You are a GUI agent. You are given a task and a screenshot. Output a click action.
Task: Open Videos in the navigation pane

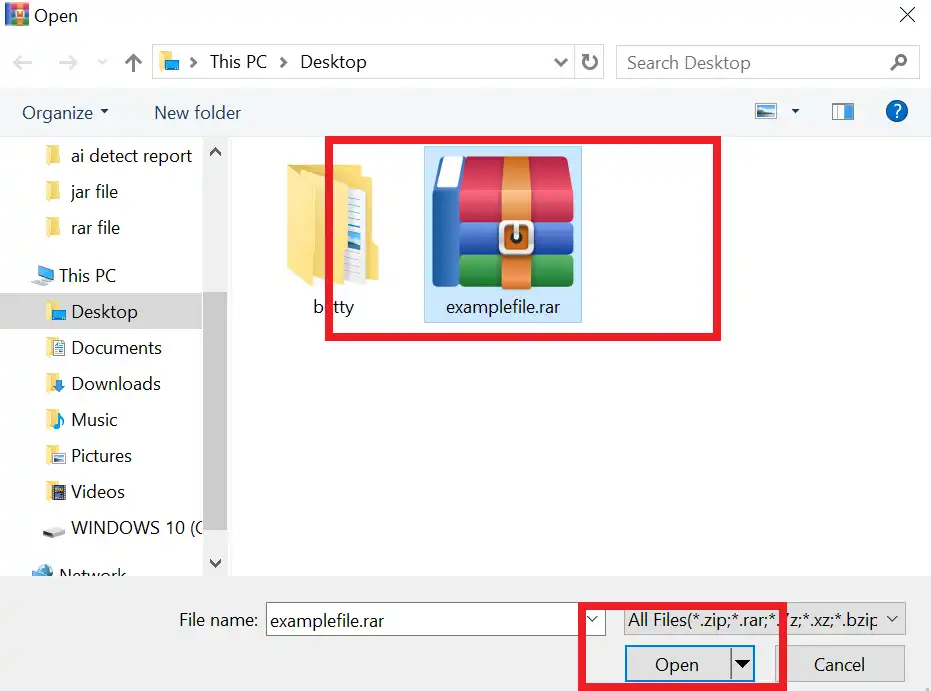click(97, 492)
